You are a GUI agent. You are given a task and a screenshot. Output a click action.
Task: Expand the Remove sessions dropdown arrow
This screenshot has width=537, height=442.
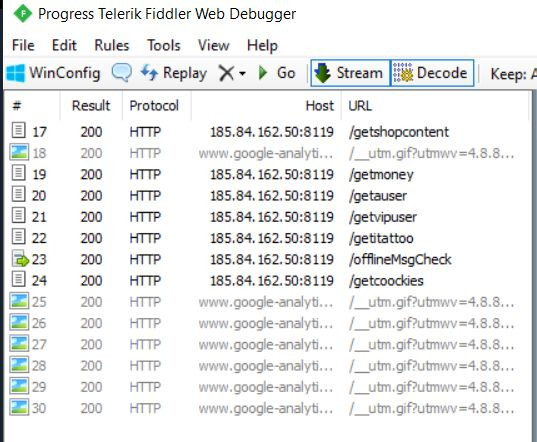(242, 73)
